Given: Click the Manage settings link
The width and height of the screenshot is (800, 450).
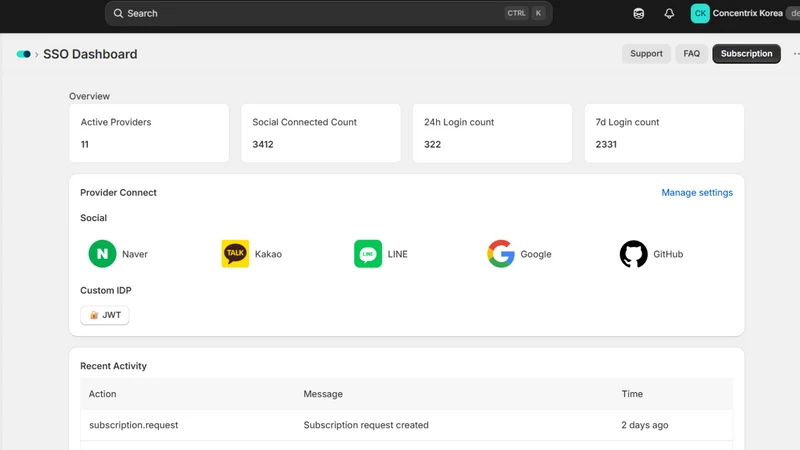Looking at the screenshot, I should (697, 192).
